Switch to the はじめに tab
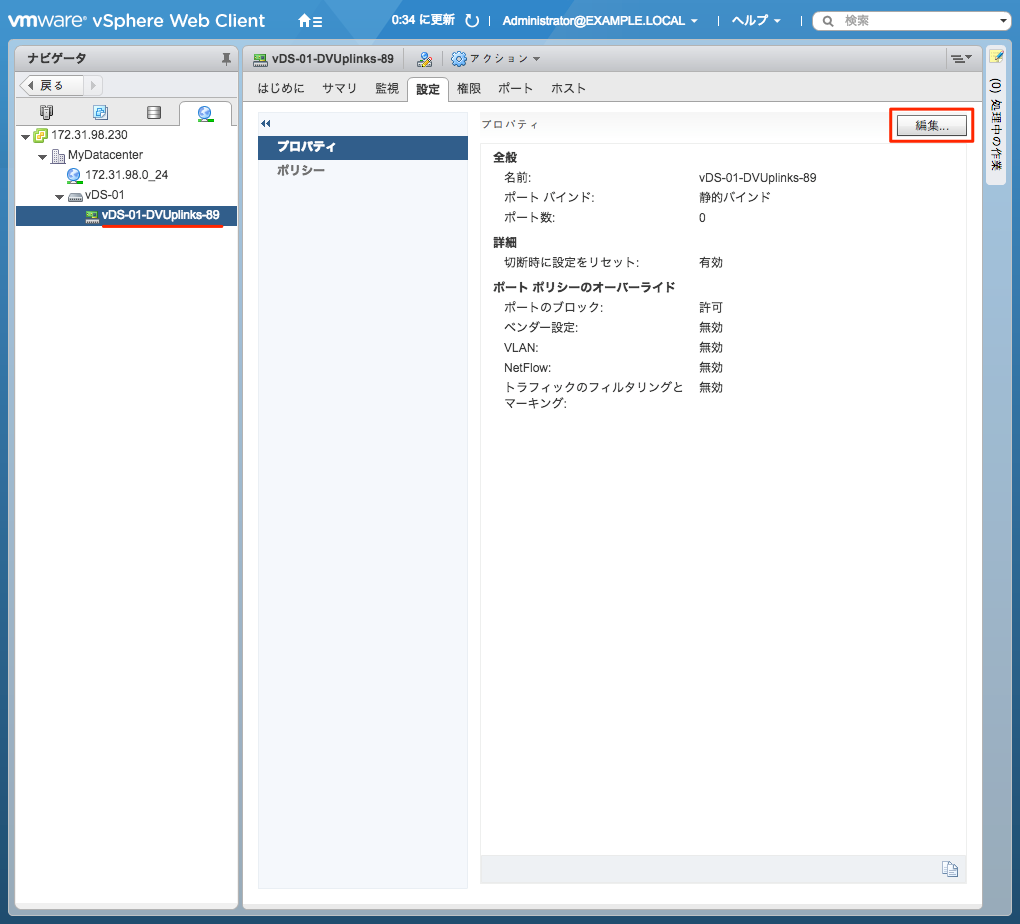1020x924 pixels. coord(280,88)
